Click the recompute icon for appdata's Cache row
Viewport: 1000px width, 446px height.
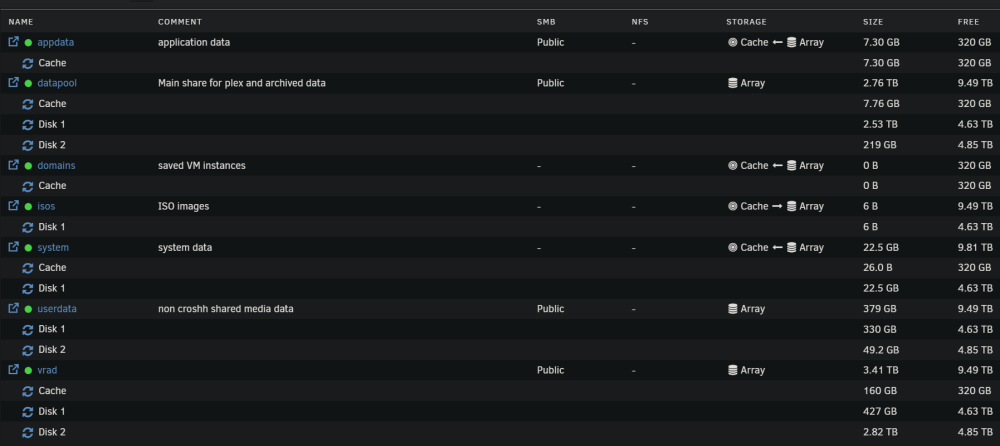tap(27, 63)
